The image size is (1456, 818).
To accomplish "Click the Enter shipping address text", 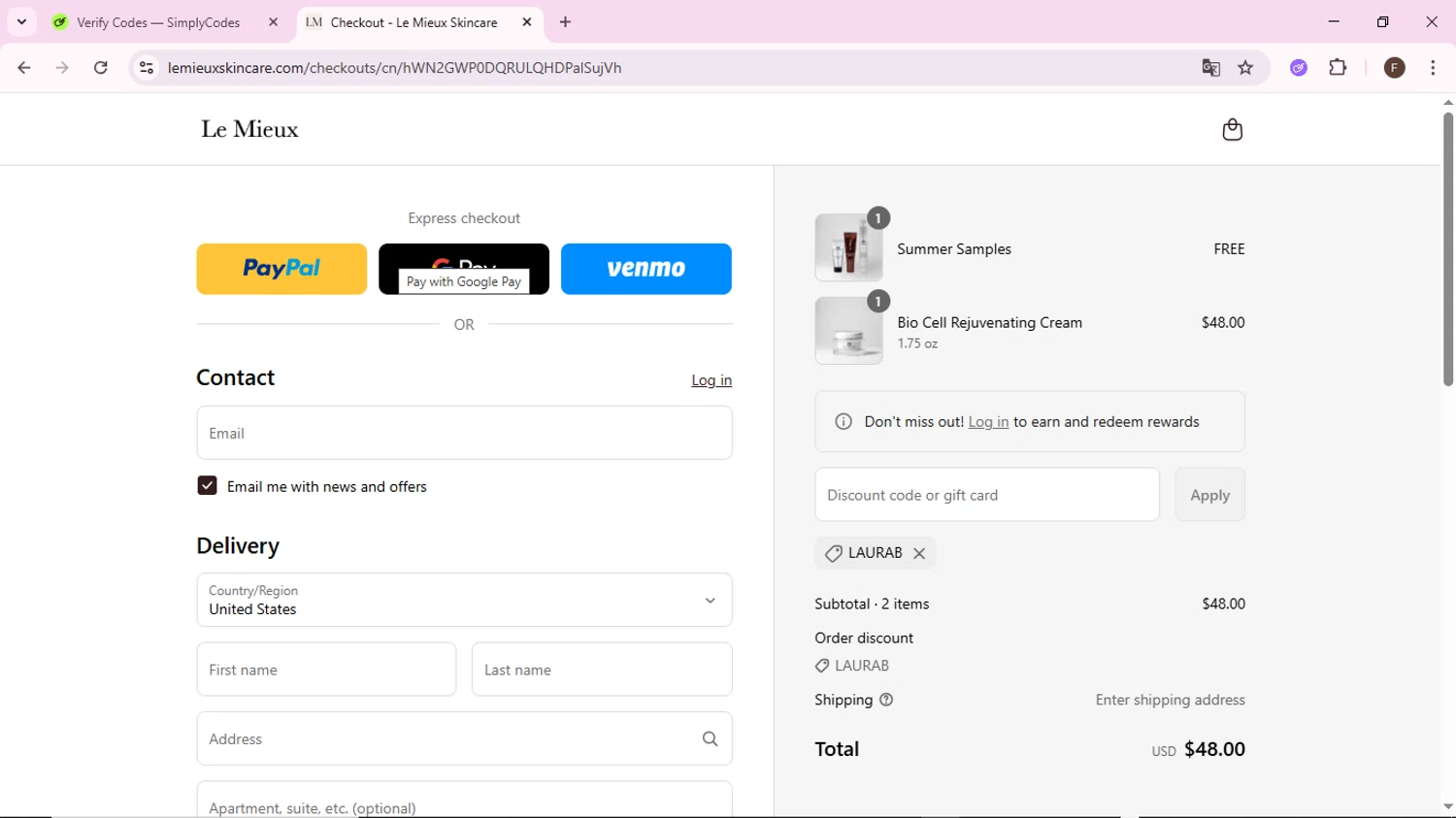I will [1170, 700].
